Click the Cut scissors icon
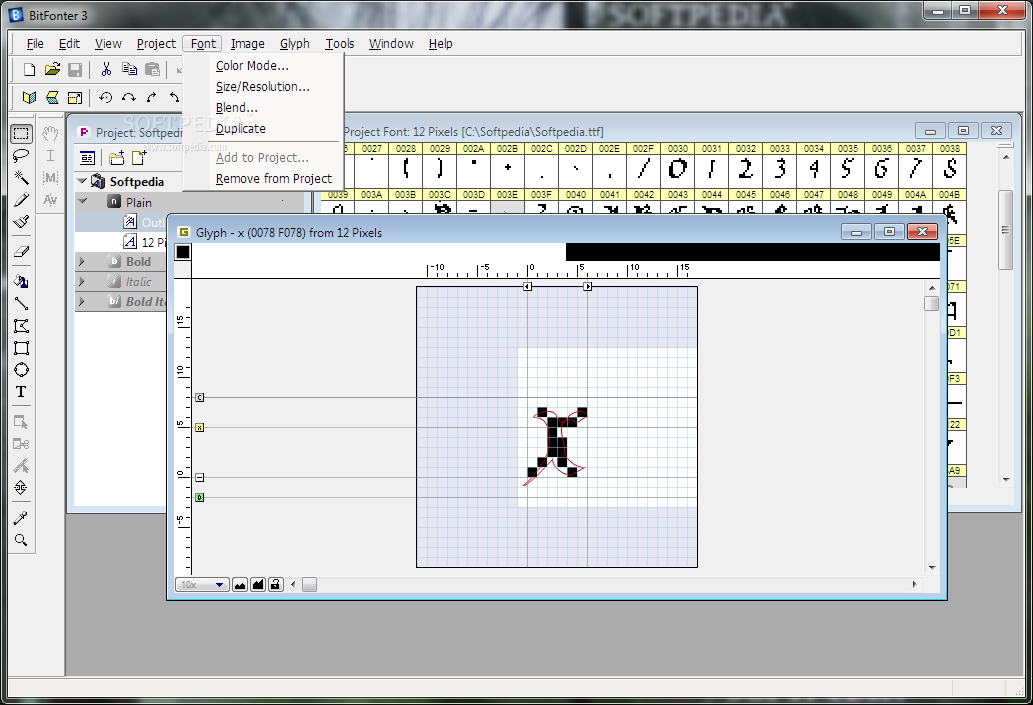 tap(105, 69)
